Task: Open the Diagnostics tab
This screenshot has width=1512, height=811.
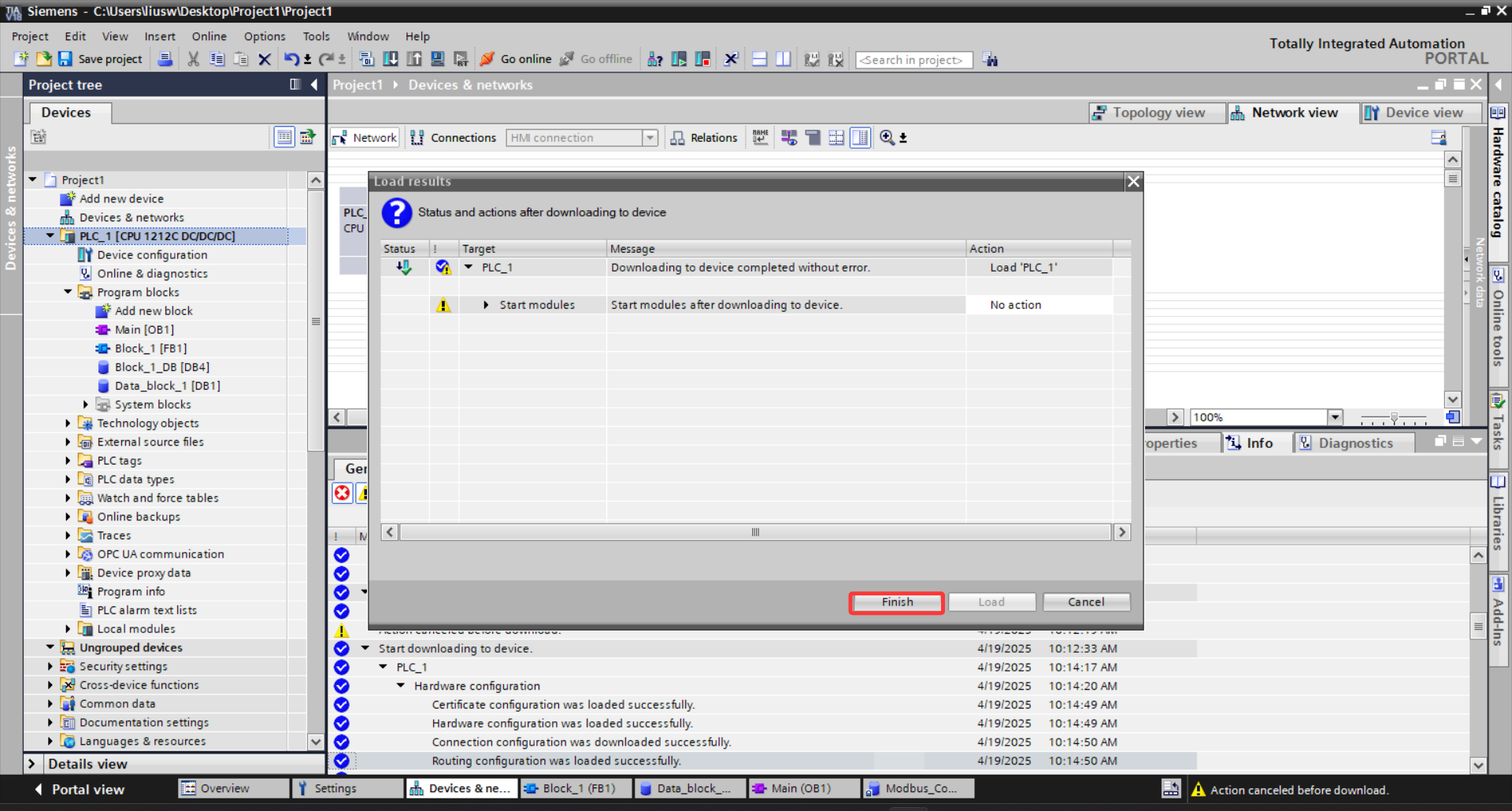Action: click(x=1354, y=443)
